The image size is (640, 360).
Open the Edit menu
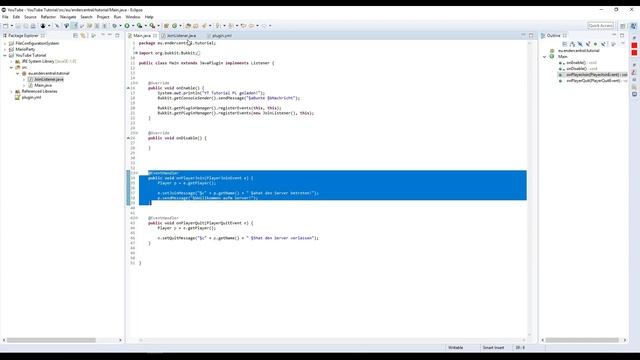click(x=16, y=17)
